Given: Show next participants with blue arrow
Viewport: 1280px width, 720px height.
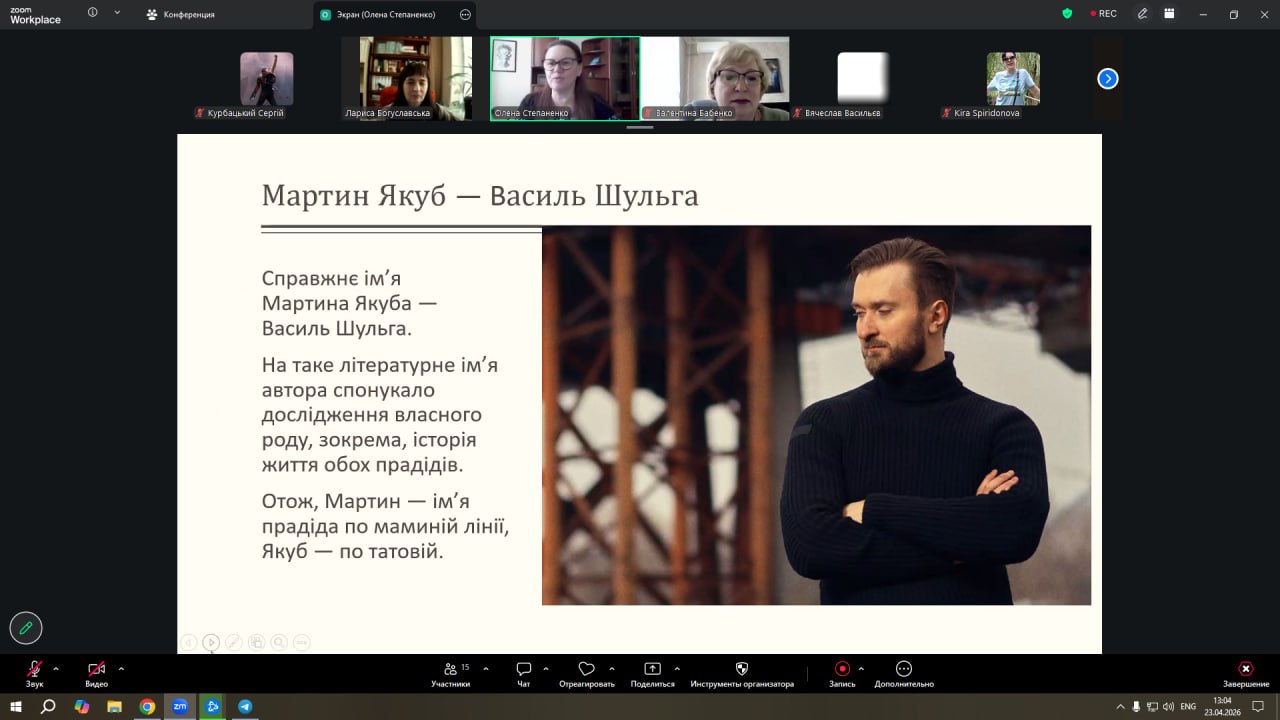Looking at the screenshot, I should click(x=1107, y=79).
